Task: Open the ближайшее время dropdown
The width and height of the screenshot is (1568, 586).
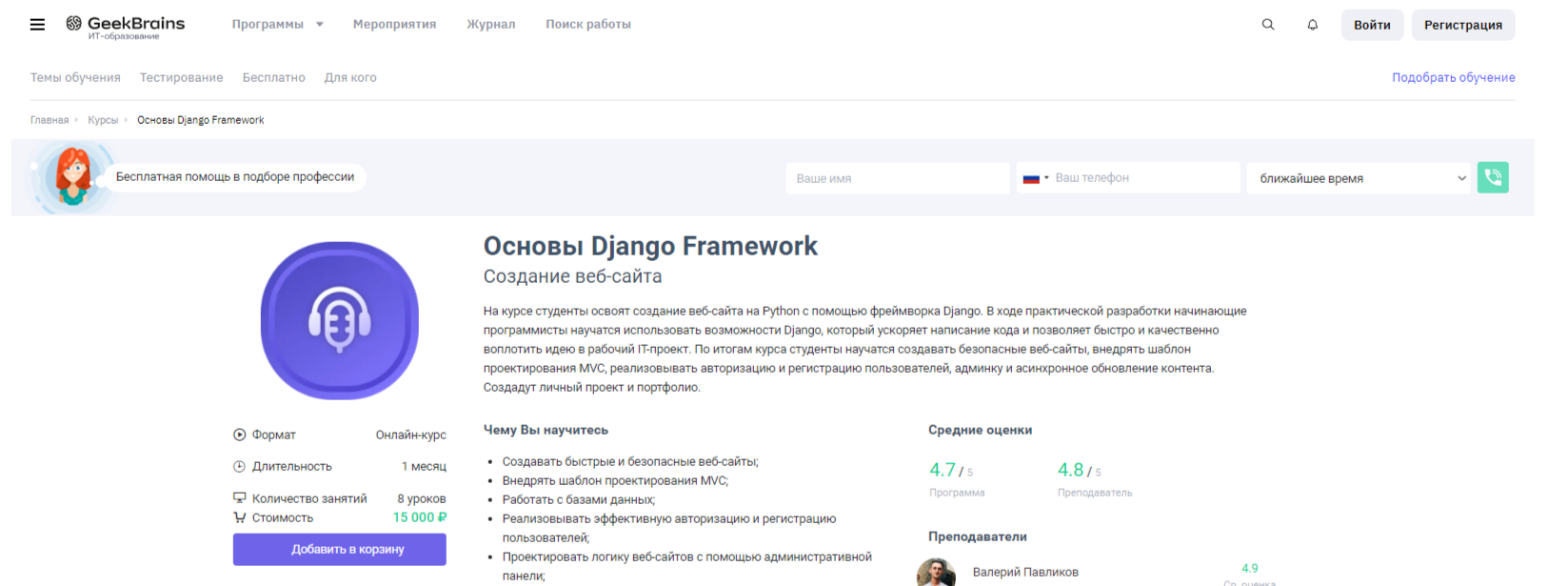Action: click(1360, 178)
